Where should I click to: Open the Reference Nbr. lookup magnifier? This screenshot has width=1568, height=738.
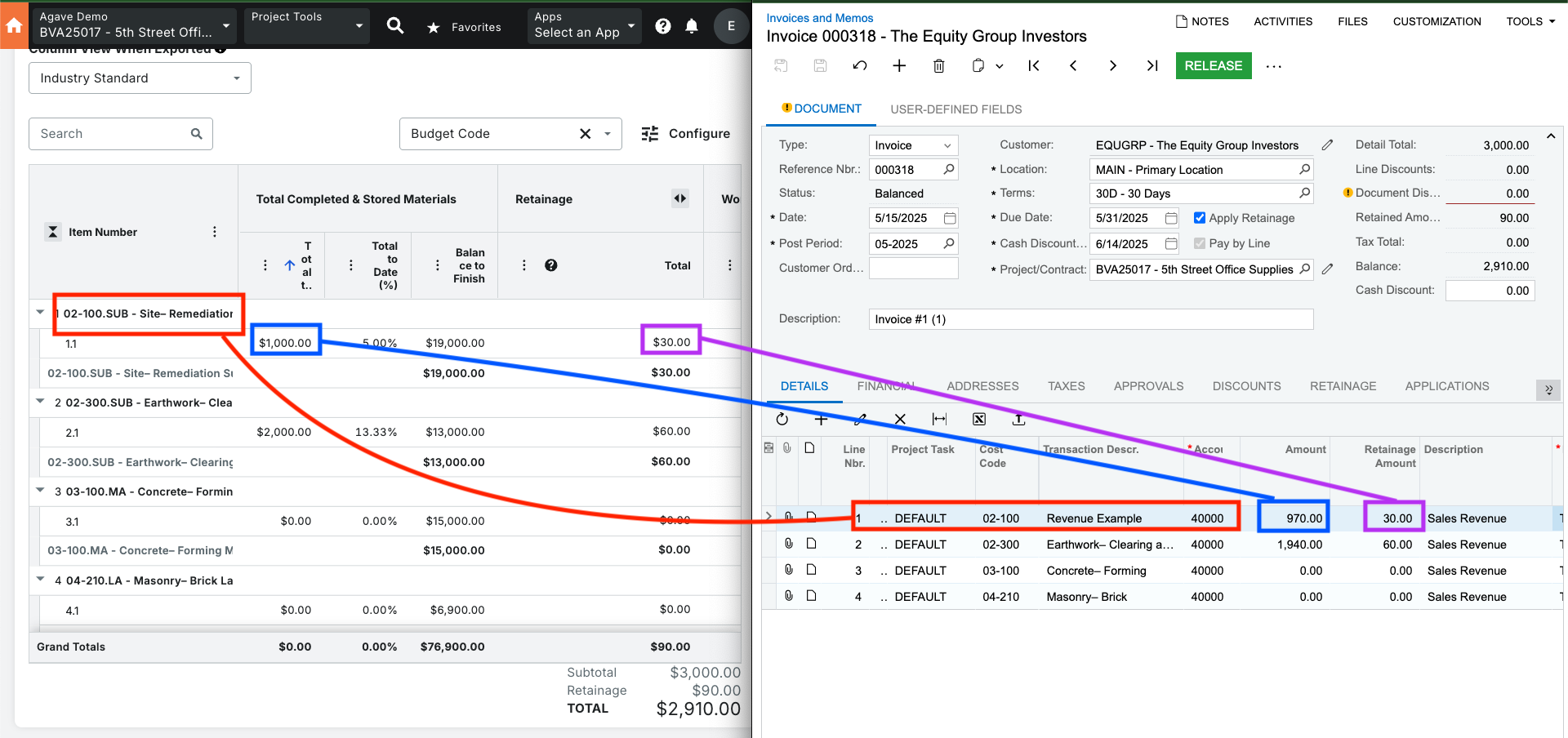tap(949, 169)
